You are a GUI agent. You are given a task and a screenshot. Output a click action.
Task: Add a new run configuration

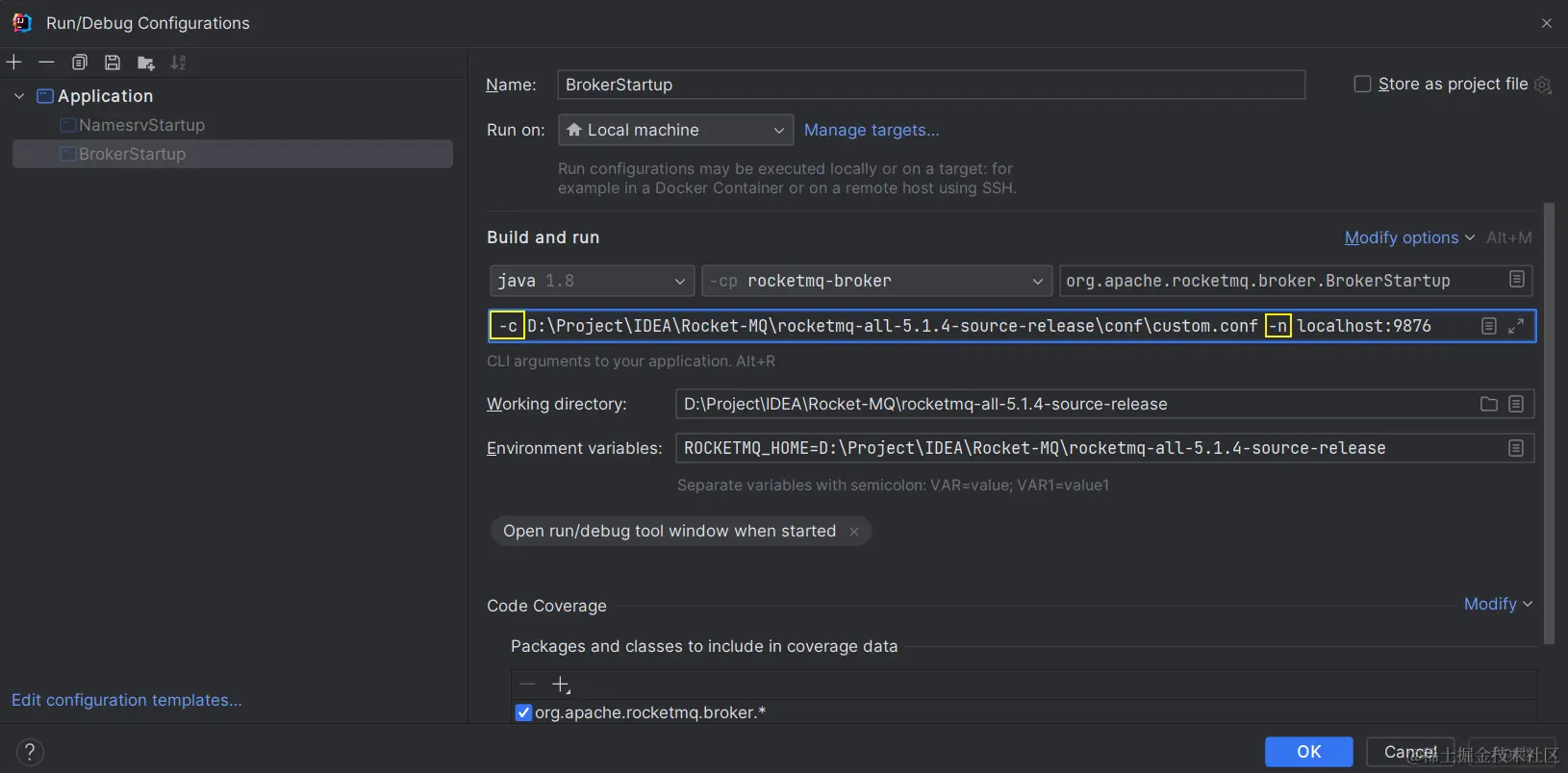pos(14,62)
